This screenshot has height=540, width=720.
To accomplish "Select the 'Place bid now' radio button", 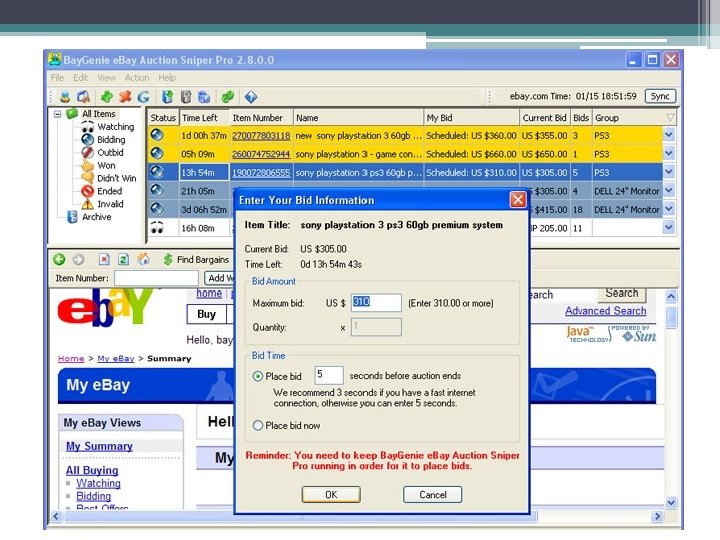I will 258,426.
